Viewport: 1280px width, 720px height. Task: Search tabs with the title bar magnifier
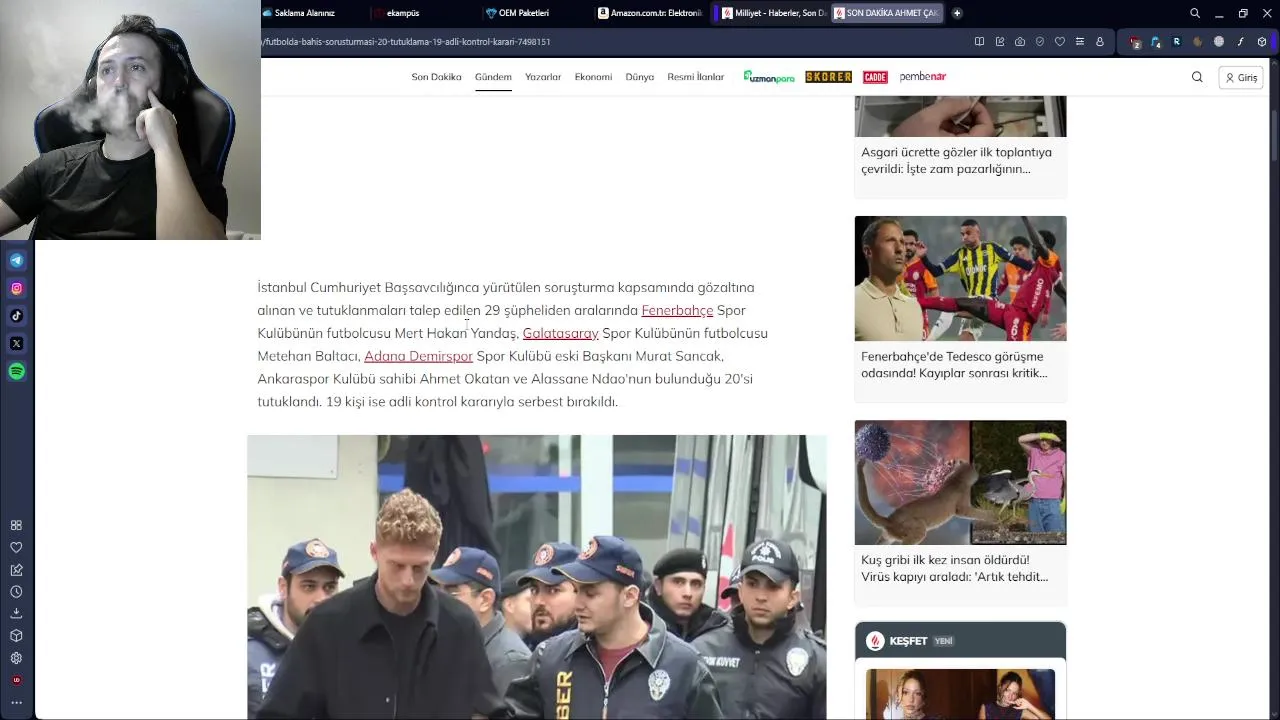point(1194,13)
